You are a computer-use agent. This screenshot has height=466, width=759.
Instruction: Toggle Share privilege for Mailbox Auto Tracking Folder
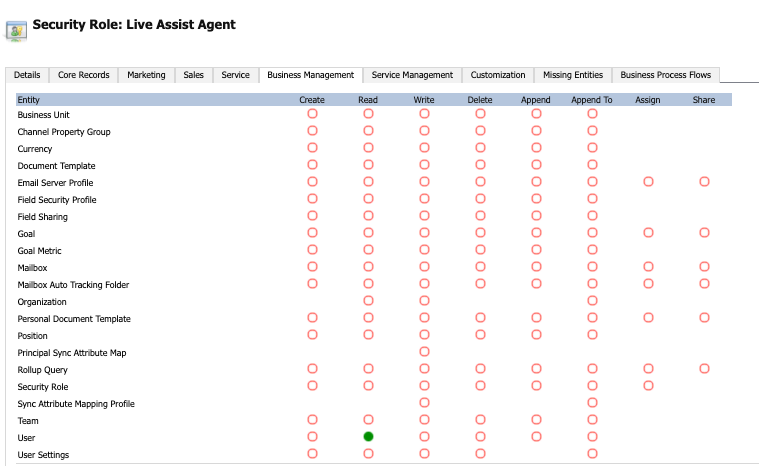tap(704, 283)
